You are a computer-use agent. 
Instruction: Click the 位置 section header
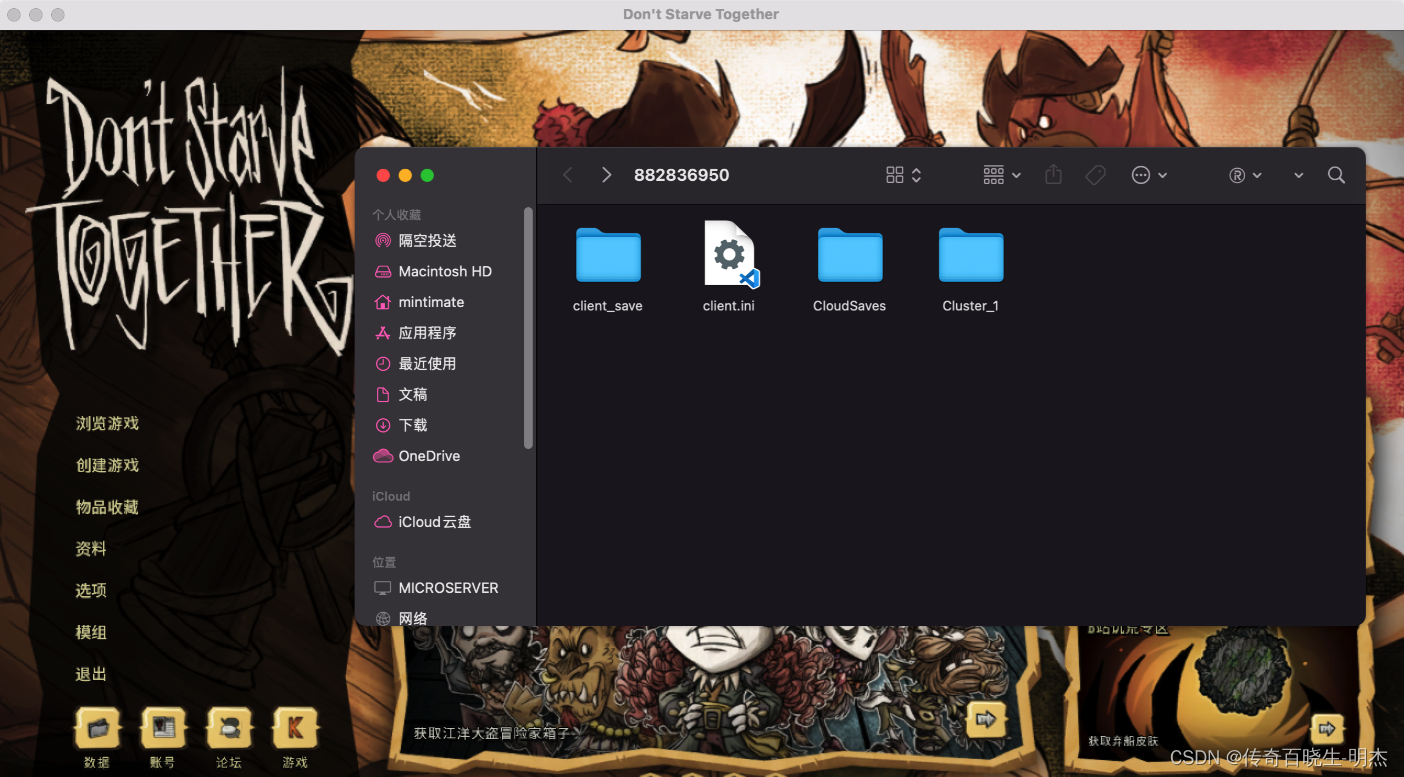384,562
